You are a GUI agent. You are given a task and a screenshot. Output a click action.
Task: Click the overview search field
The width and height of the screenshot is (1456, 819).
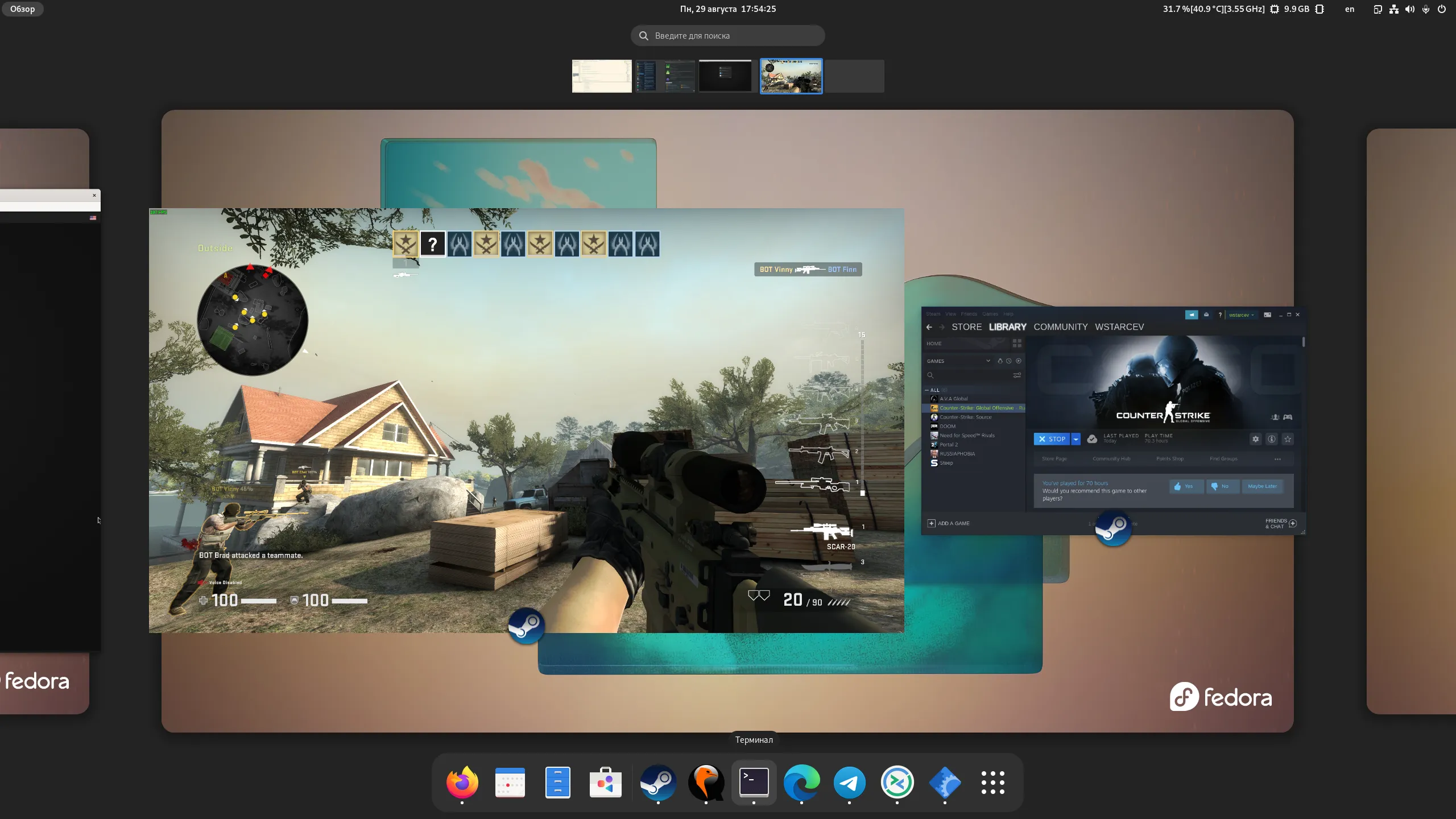click(x=727, y=36)
